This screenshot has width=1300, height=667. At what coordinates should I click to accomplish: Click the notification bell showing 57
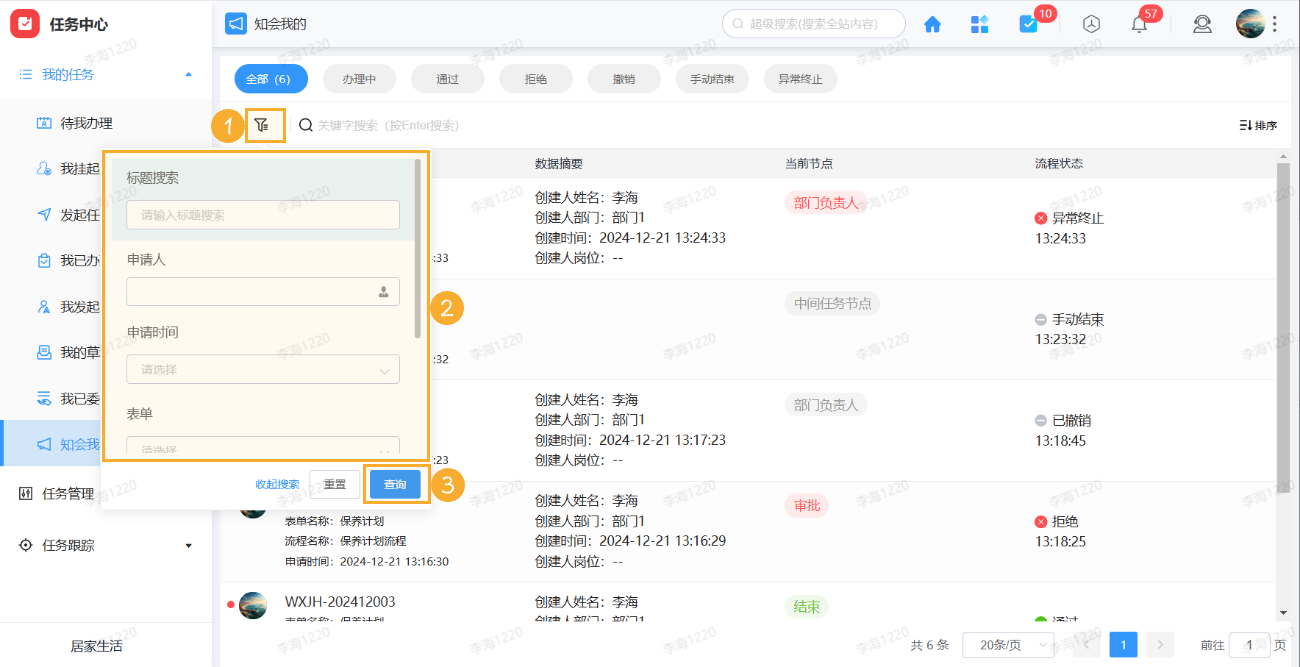[x=1138, y=23]
